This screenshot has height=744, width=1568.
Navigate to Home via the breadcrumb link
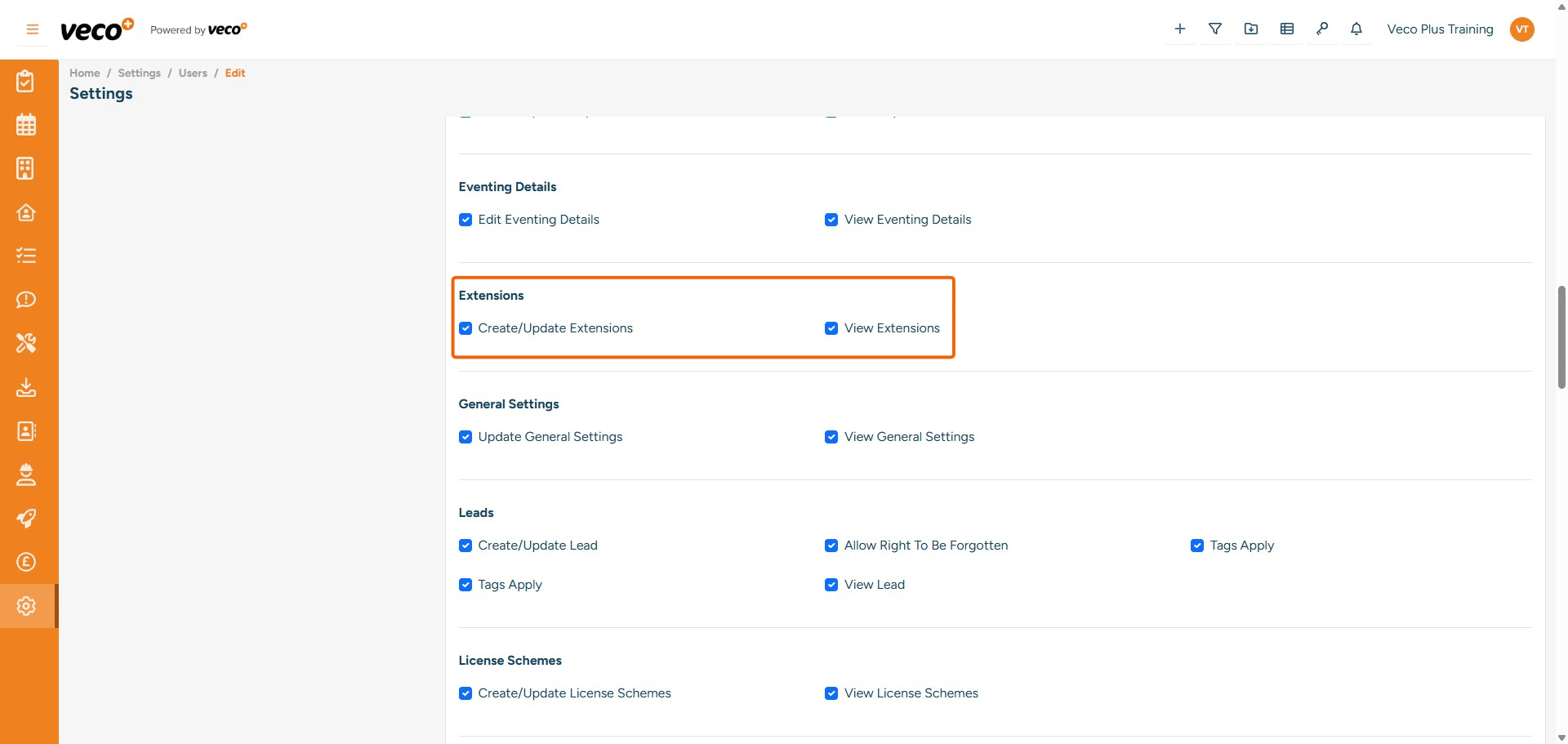(84, 73)
